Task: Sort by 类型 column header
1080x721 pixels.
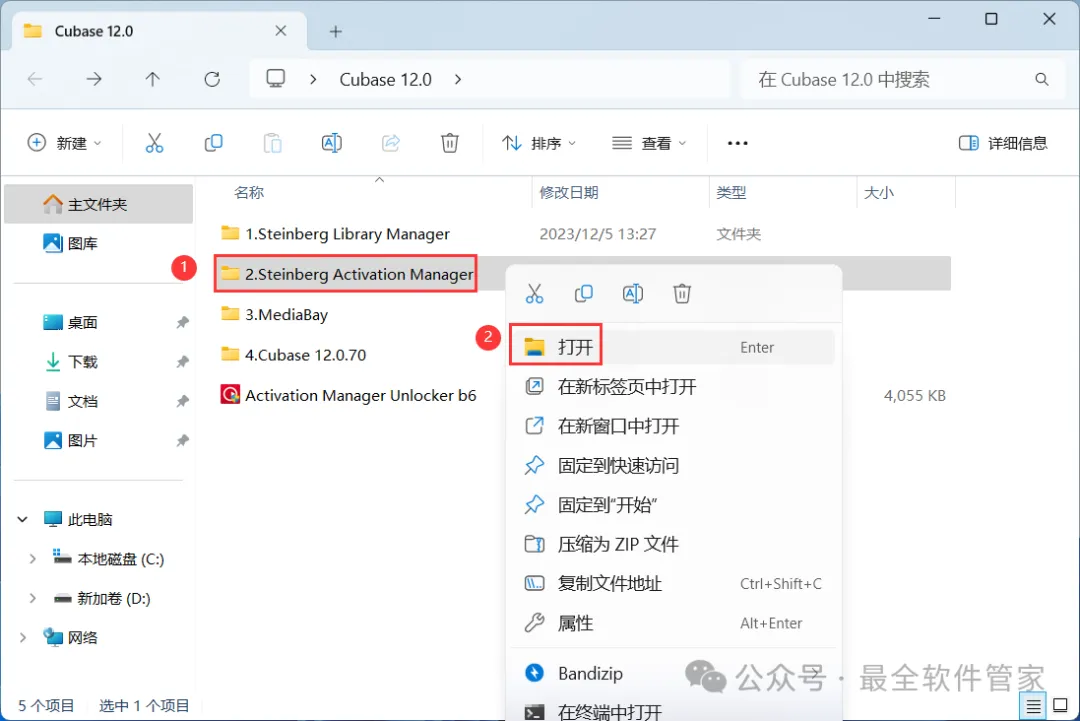Action: tap(731, 193)
